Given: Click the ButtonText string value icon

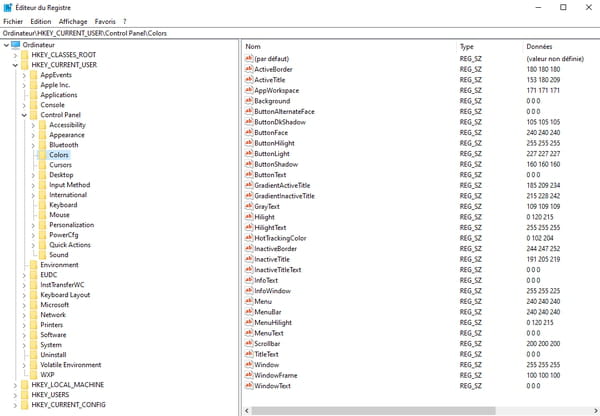Looking at the screenshot, I should click(249, 175).
